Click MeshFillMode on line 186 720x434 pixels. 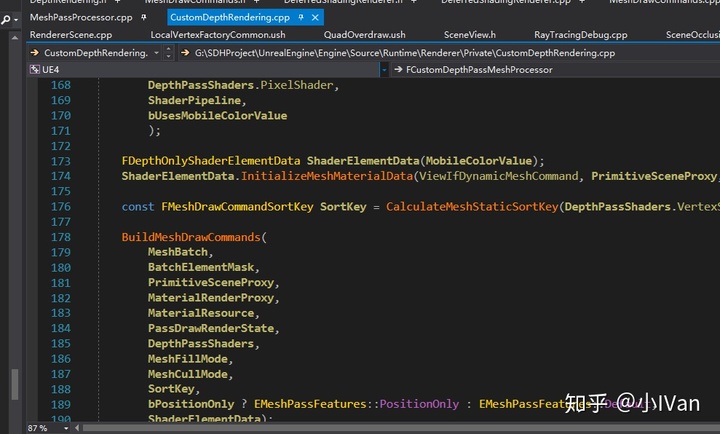[x=187, y=359]
